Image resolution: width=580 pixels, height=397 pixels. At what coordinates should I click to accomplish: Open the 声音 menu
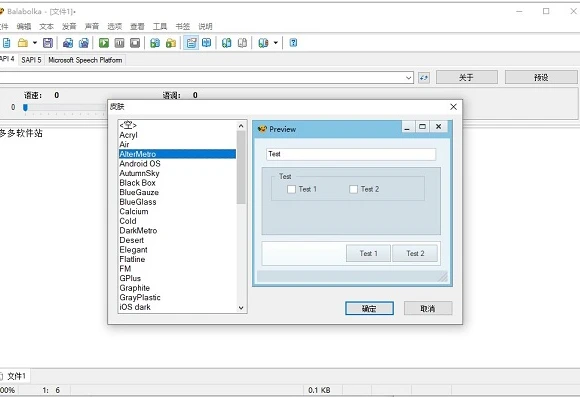[x=92, y=26]
